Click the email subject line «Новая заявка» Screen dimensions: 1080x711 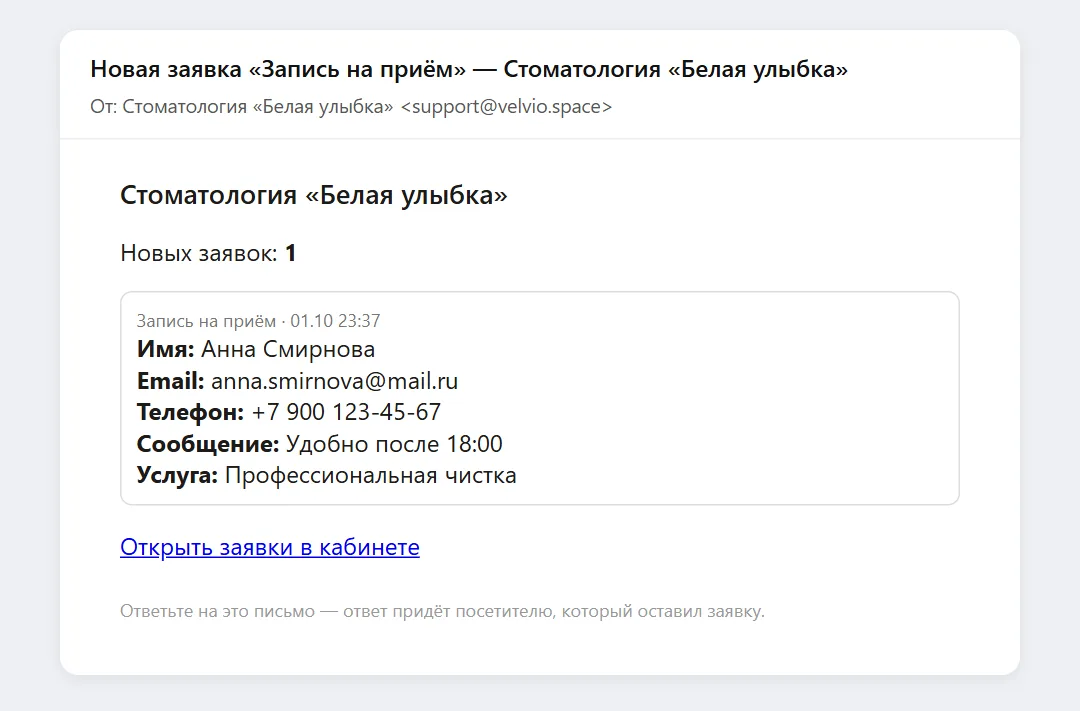(468, 70)
